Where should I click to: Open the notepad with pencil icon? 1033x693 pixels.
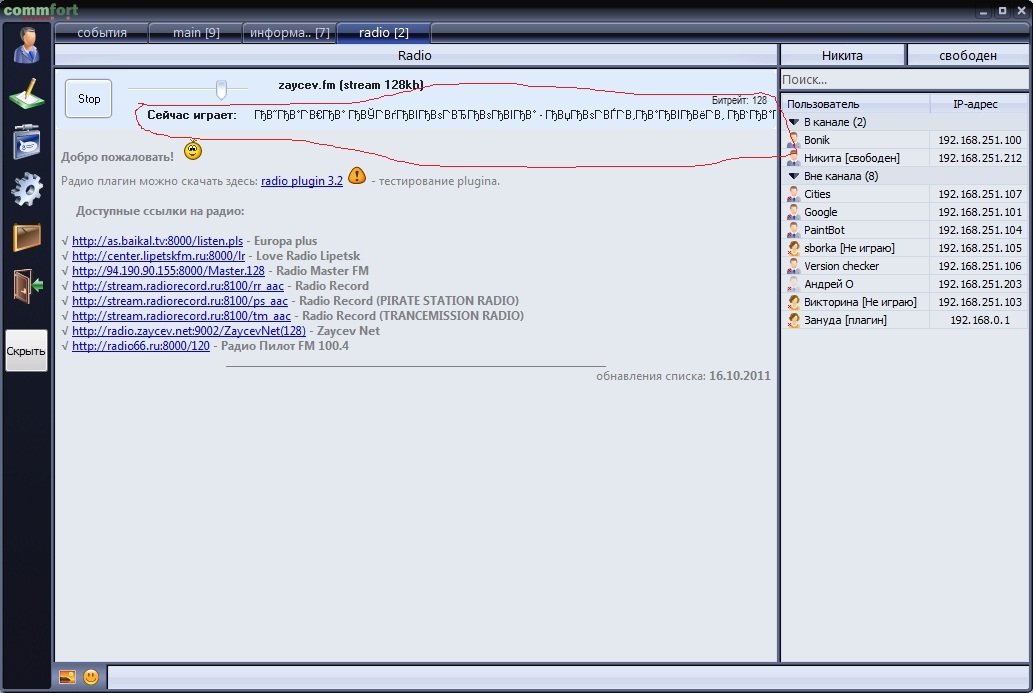[26, 94]
